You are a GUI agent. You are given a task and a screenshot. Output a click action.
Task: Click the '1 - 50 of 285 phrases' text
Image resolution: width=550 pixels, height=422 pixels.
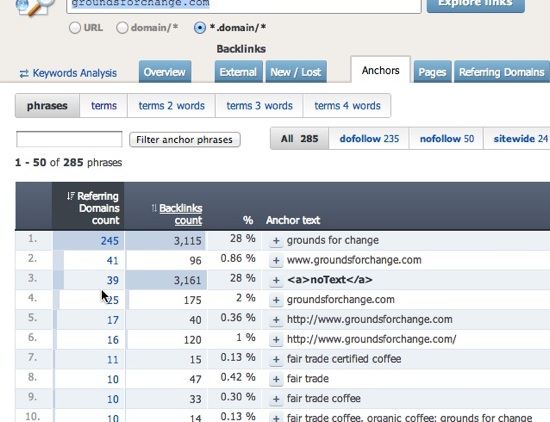point(68,162)
